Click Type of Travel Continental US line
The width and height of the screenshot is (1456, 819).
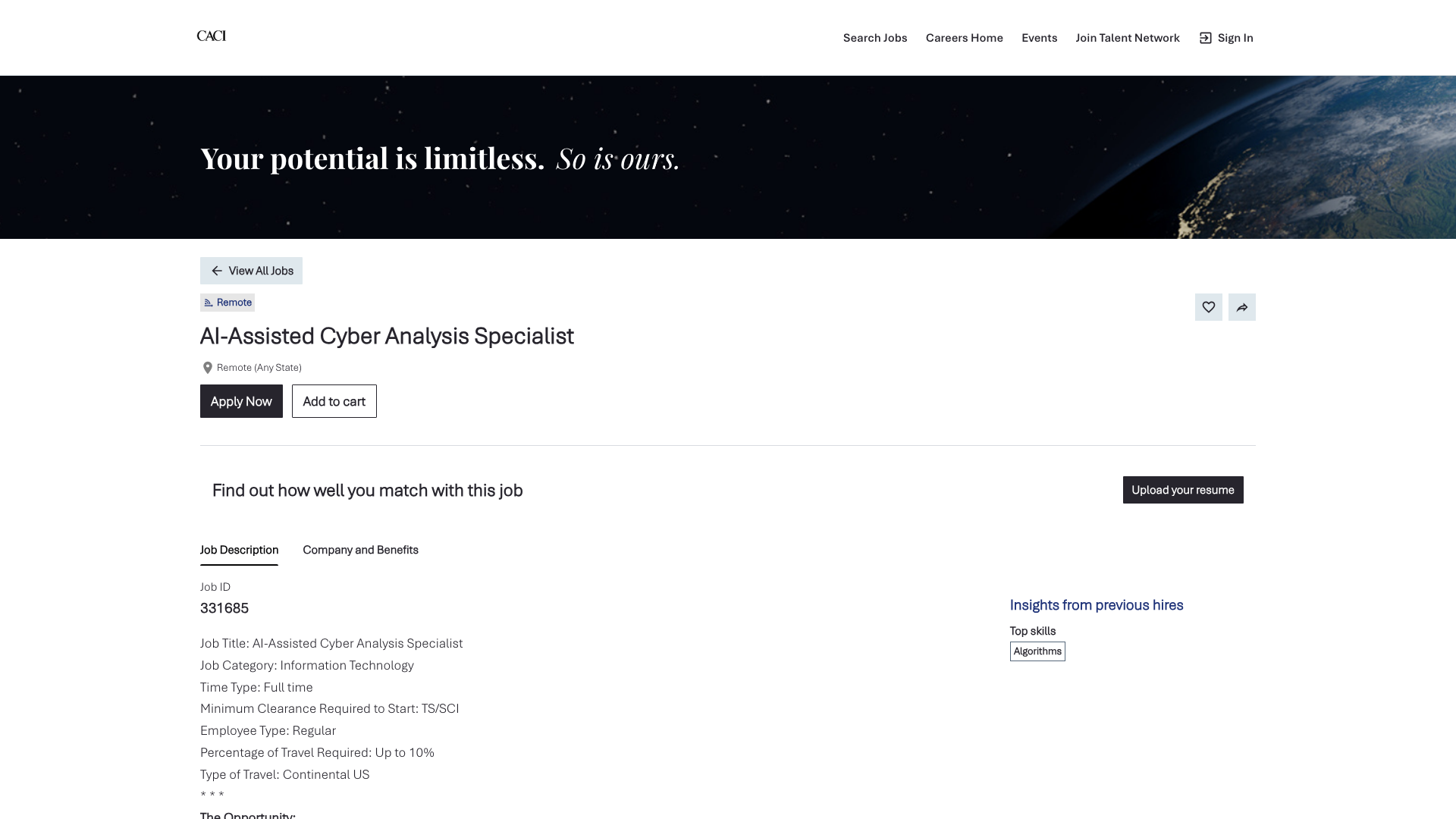pyautogui.click(x=285, y=774)
